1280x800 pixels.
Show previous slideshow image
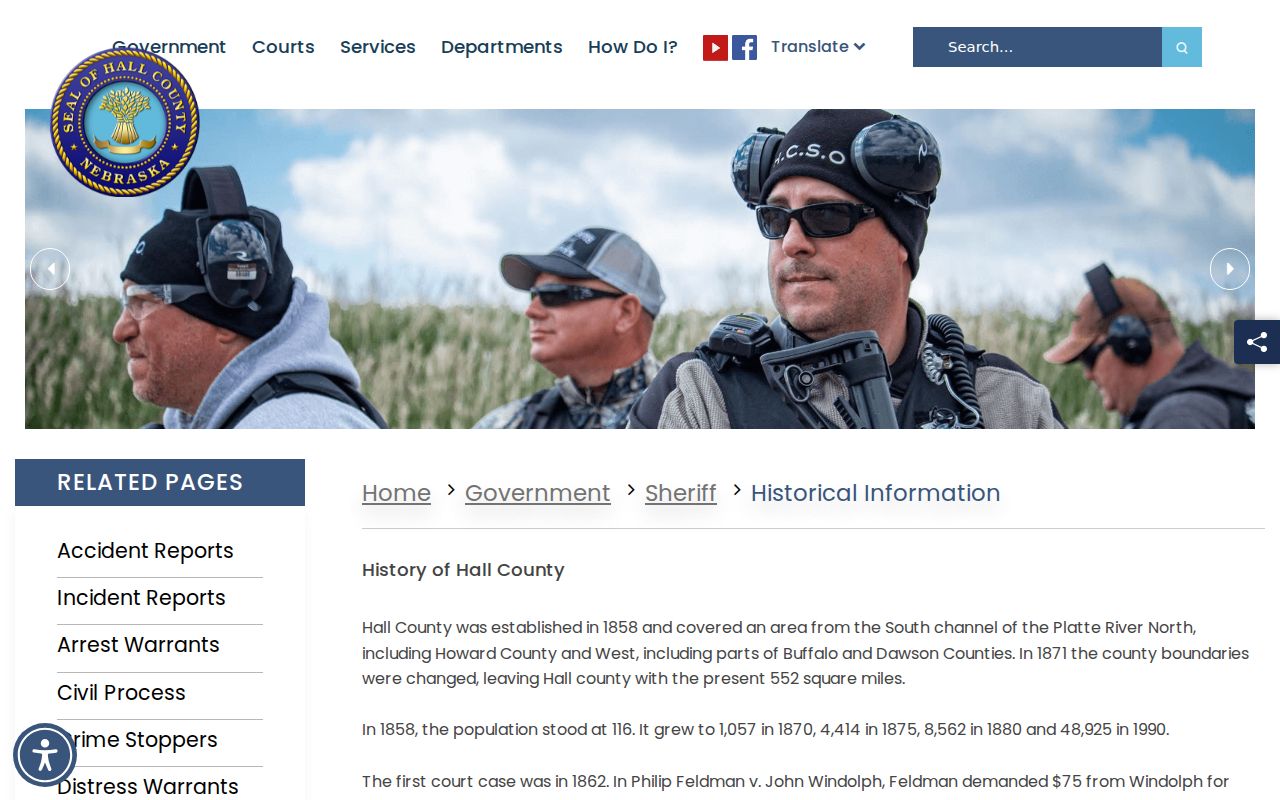tap(50, 269)
